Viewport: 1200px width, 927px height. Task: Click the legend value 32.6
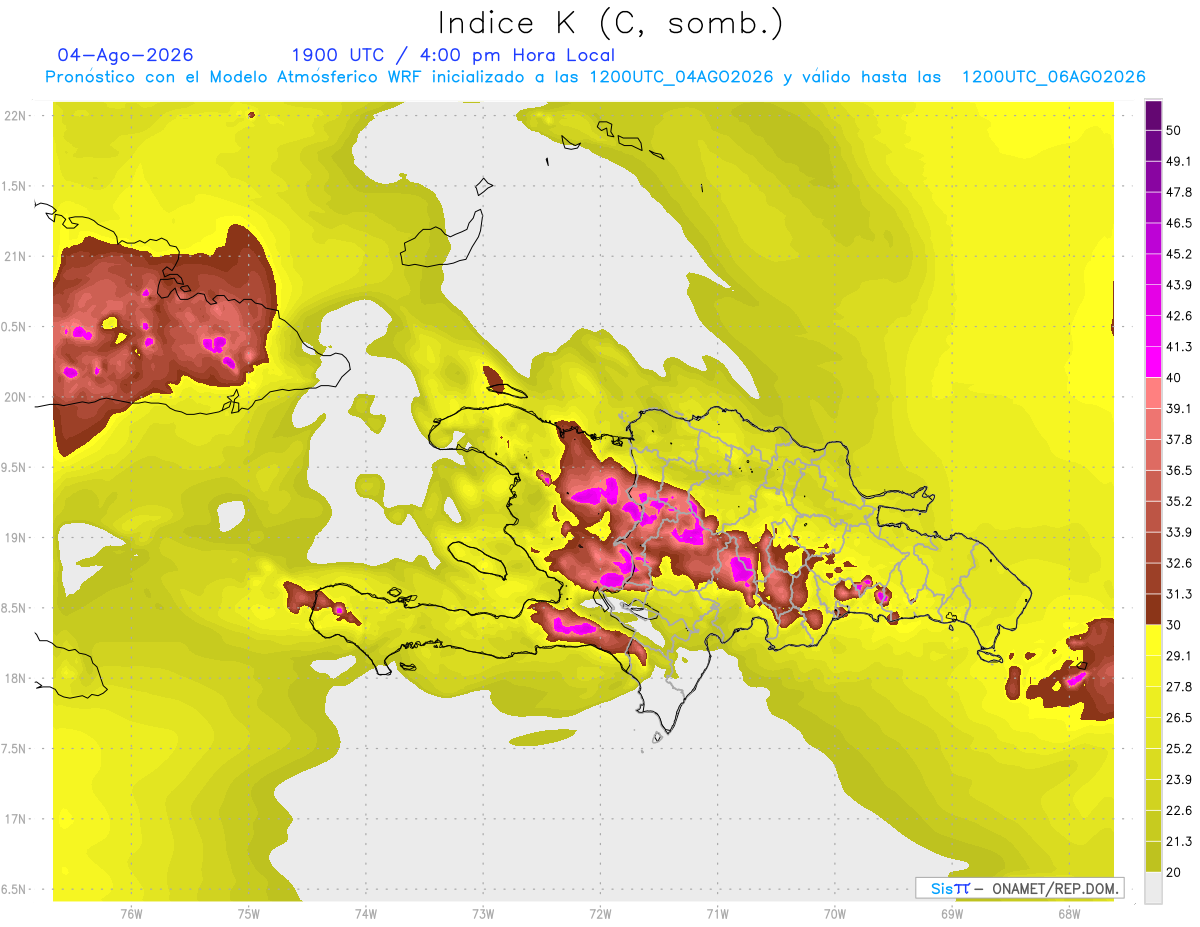(x=1180, y=563)
